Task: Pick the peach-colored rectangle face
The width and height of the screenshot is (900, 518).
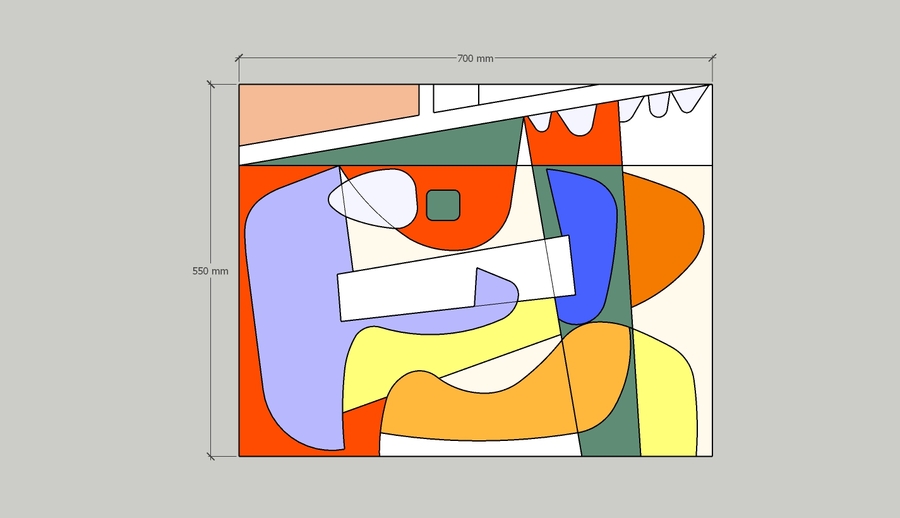Action: (x=329, y=114)
